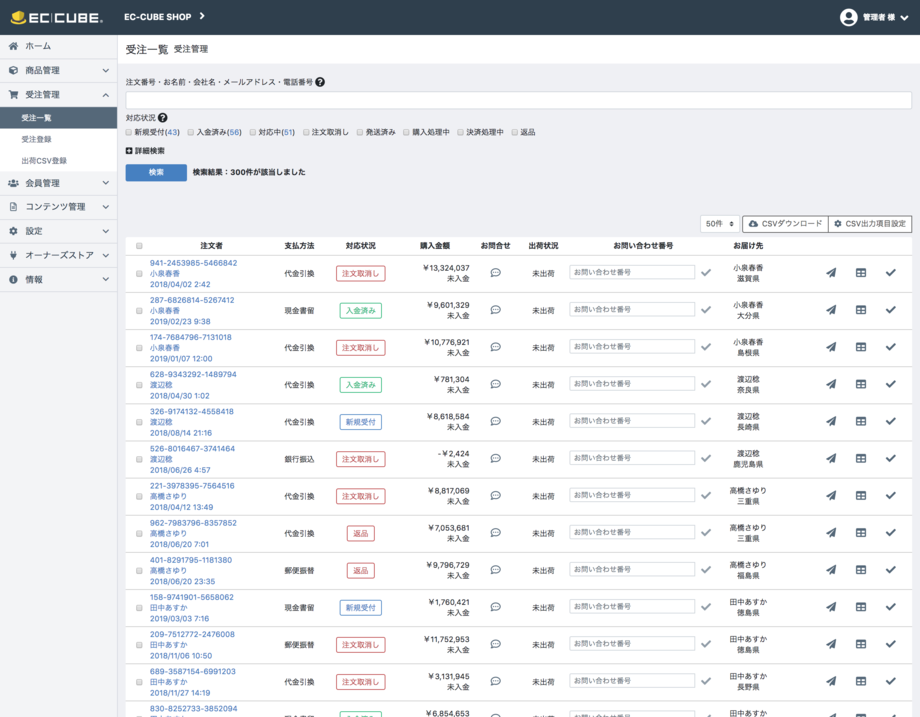
Task: Open inquiry bubble for order 209-7512772-2476008
Action: (x=495, y=644)
